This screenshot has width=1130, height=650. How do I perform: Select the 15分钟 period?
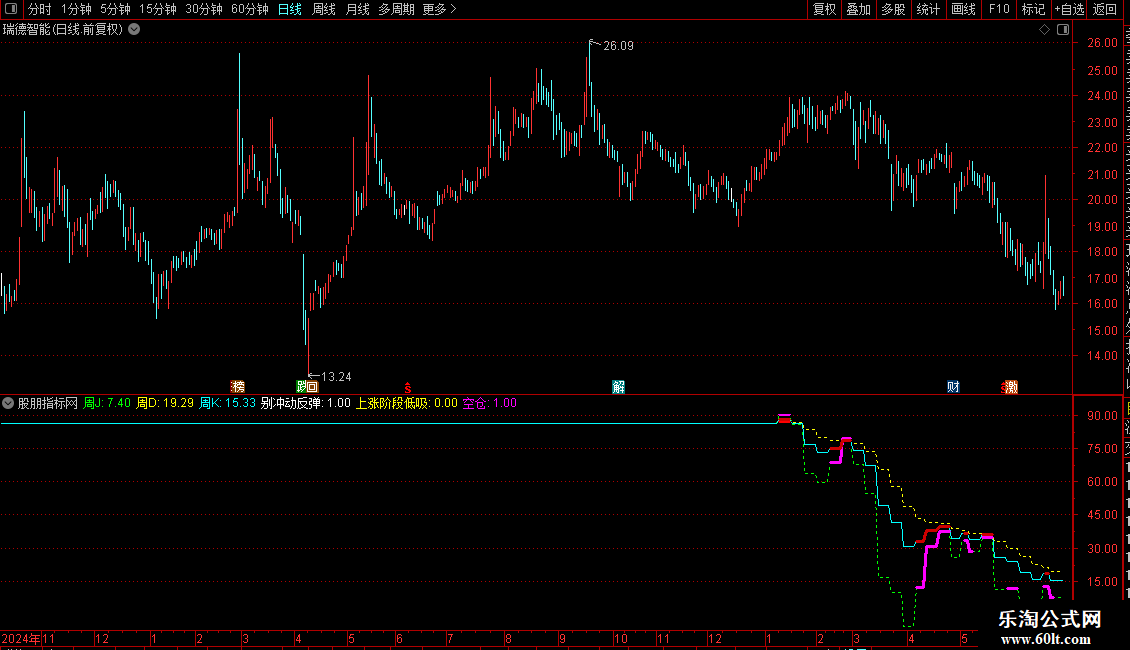click(x=158, y=9)
